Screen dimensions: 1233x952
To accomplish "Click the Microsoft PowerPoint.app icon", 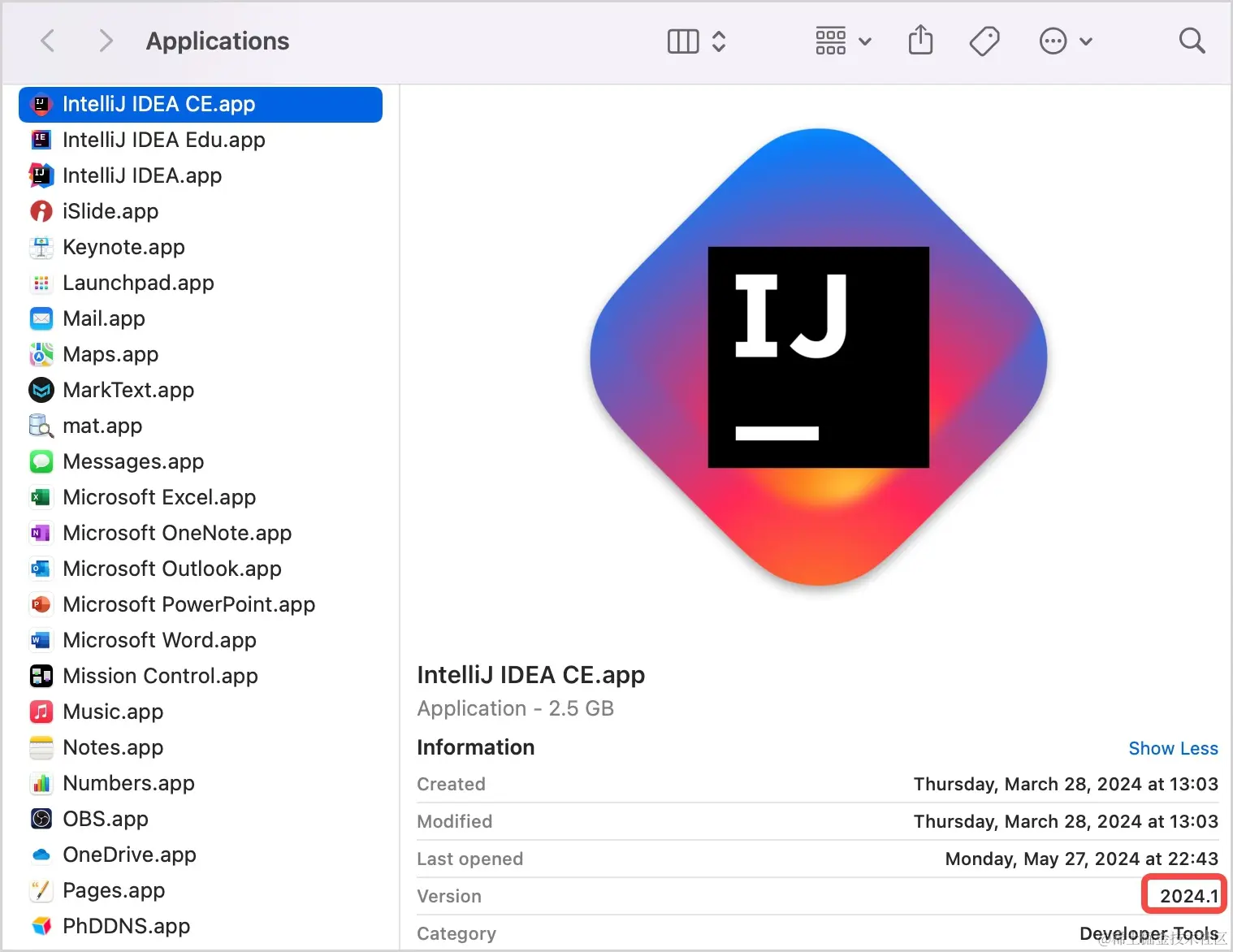I will pyautogui.click(x=41, y=604).
